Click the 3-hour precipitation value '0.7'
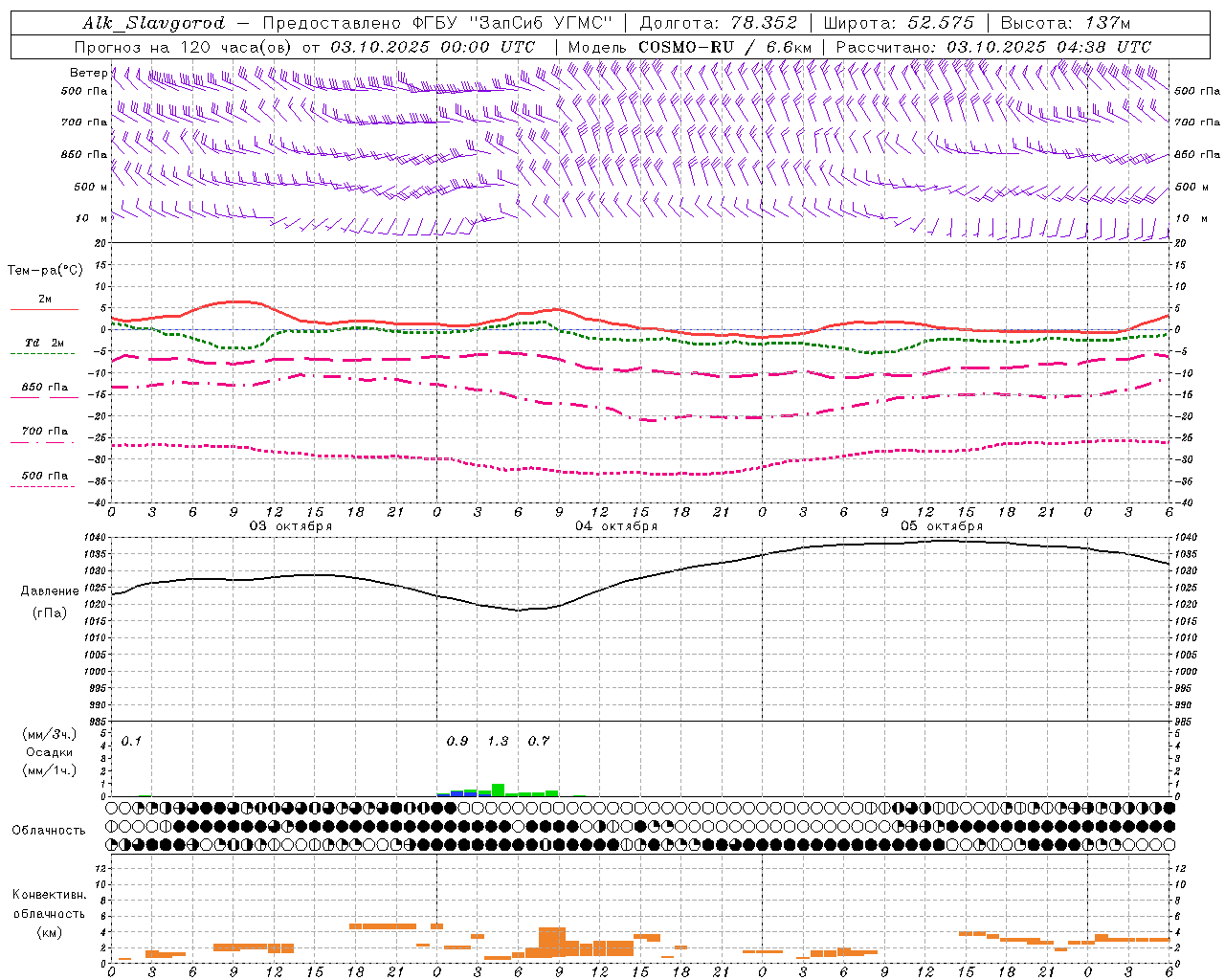 coord(539,741)
